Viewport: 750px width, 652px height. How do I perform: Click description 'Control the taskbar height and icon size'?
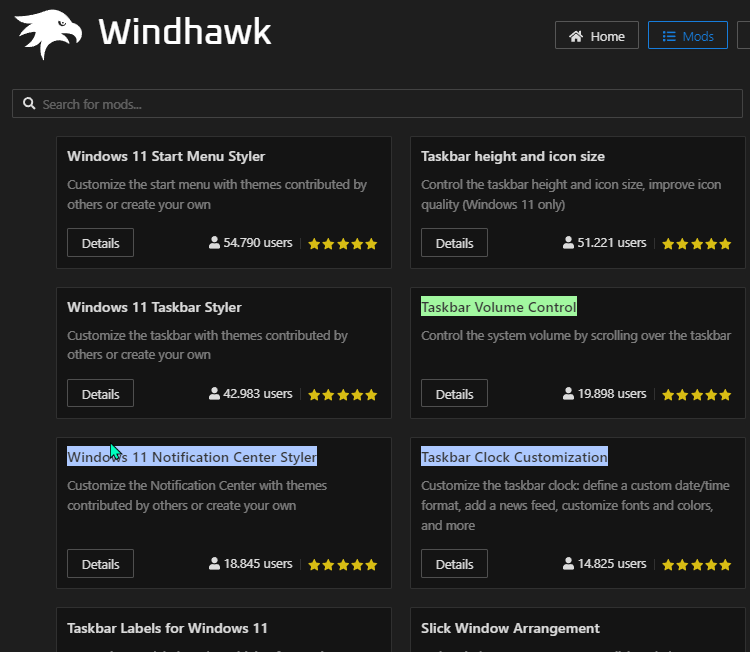pos(571,194)
